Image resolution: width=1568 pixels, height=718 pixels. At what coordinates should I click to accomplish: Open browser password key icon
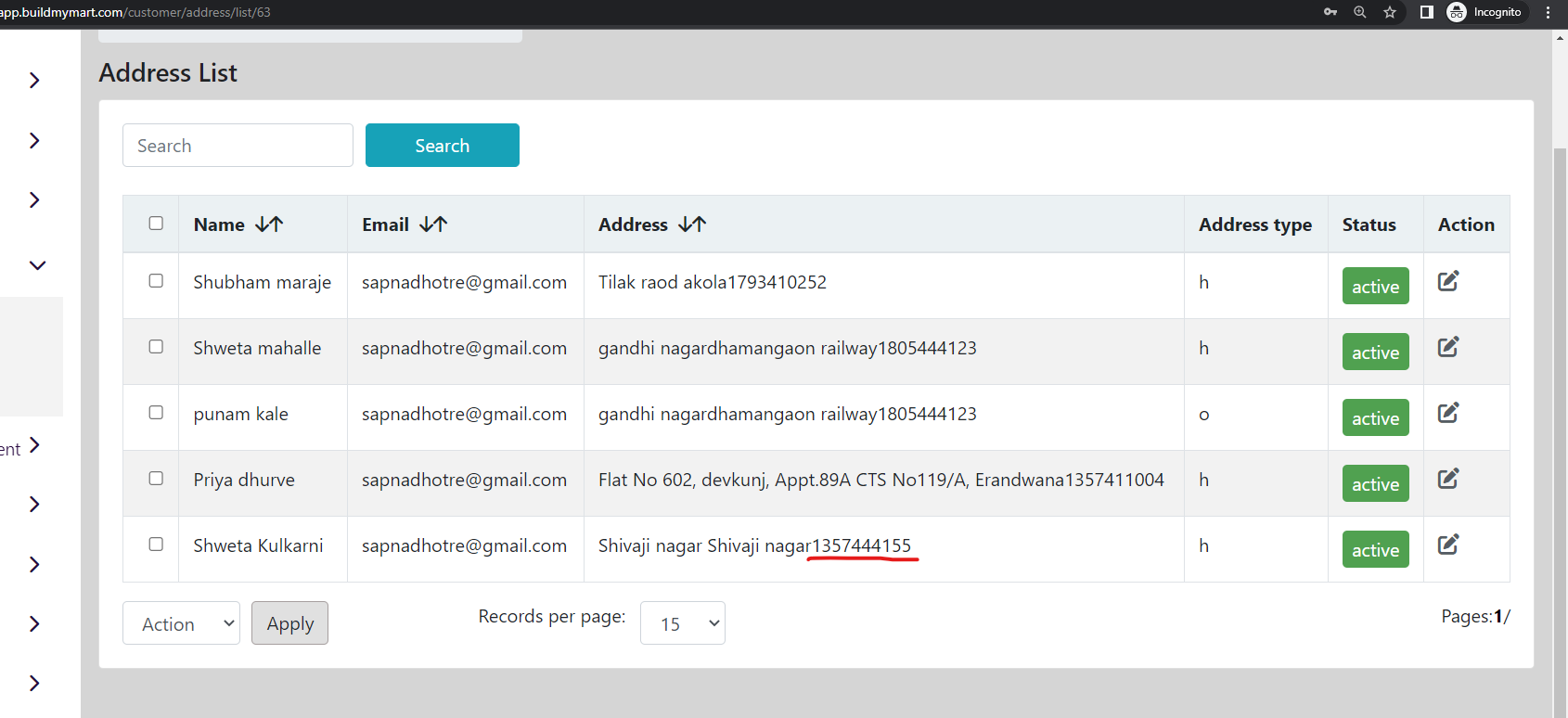pyautogui.click(x=1330, y=12)
